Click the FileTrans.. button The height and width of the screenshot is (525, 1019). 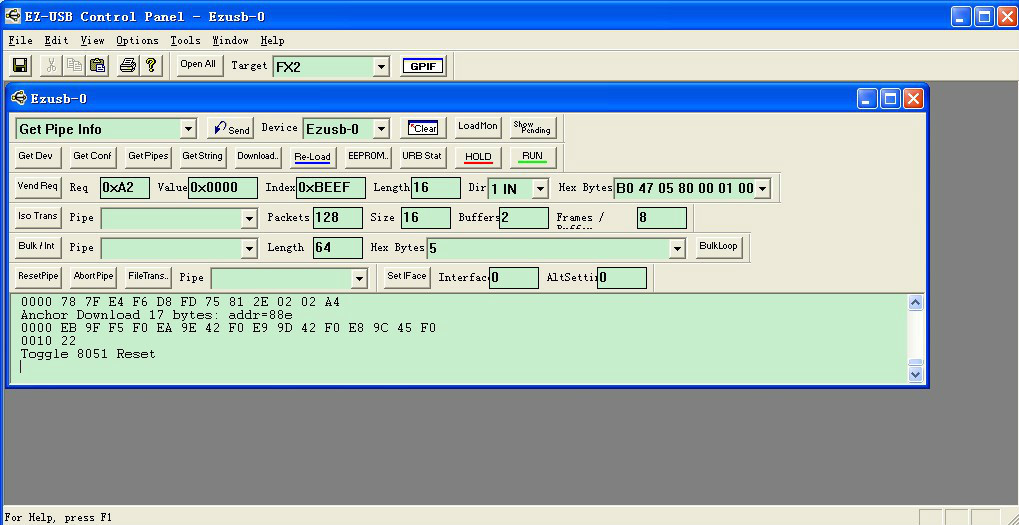(x=148, y=276)
